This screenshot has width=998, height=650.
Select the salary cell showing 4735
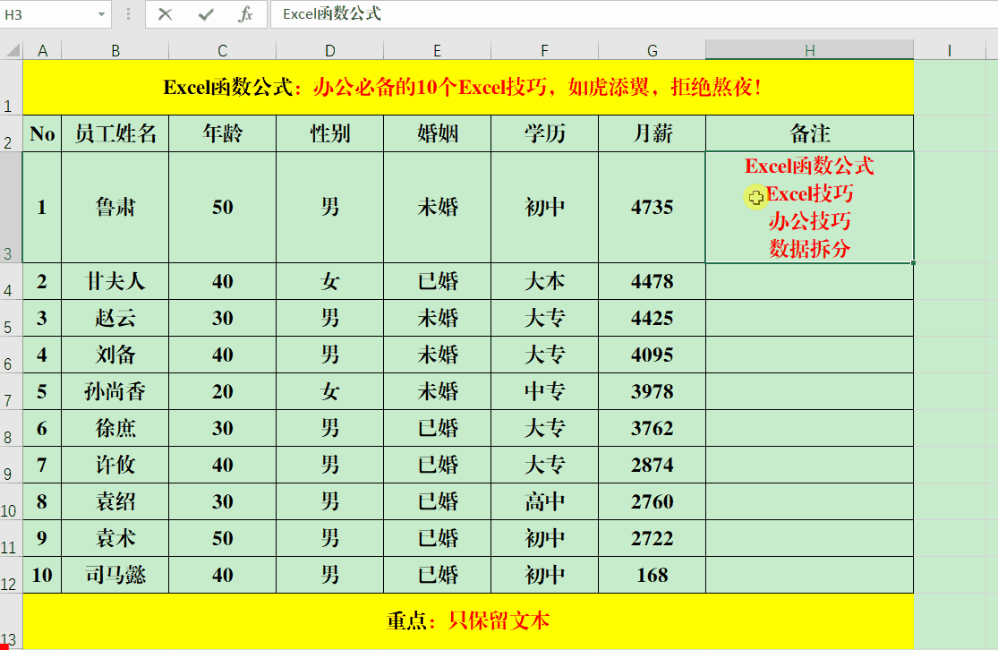tap(652, 207)
